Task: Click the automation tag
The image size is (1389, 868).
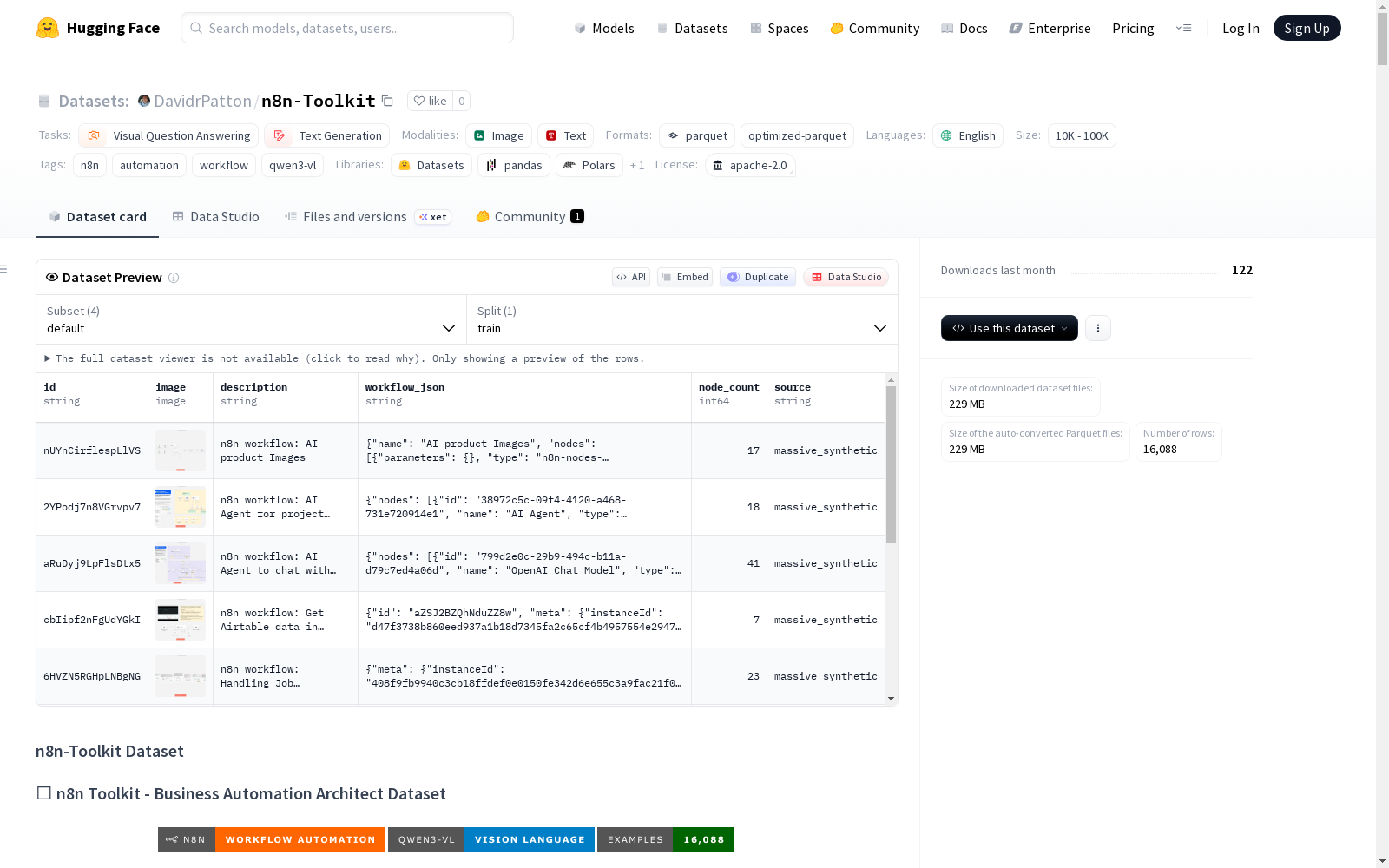Action: click(x=149, y=165)
